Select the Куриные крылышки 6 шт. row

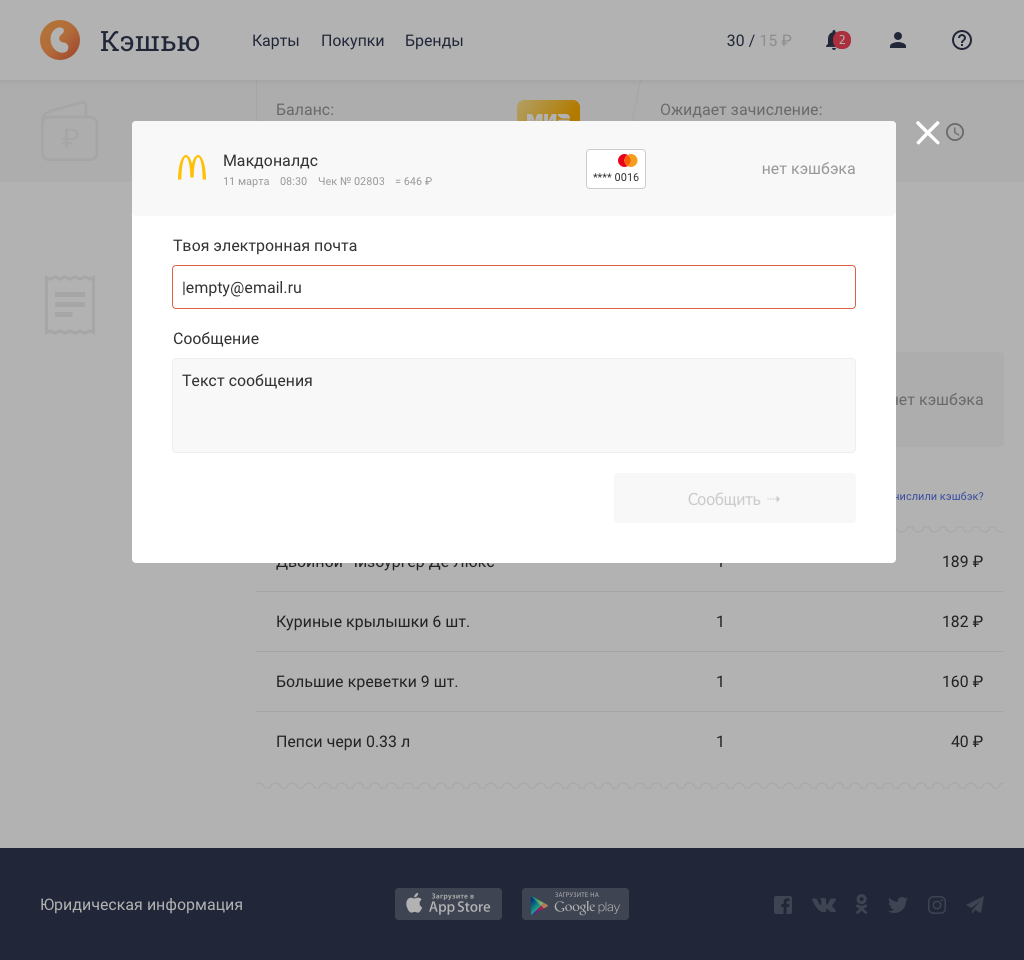pyautogui.click(x=630, y=622)
